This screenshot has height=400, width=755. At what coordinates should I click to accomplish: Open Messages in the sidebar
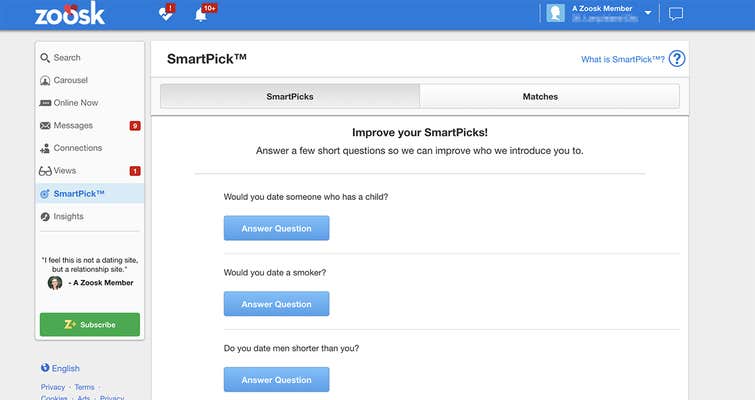[x=73, y=126]
